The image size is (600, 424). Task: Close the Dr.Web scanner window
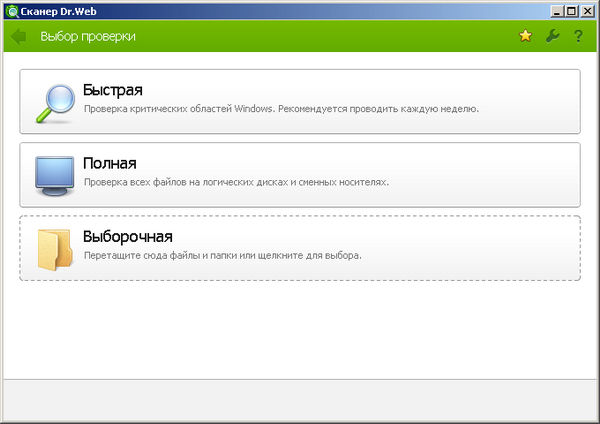(587, 11)
